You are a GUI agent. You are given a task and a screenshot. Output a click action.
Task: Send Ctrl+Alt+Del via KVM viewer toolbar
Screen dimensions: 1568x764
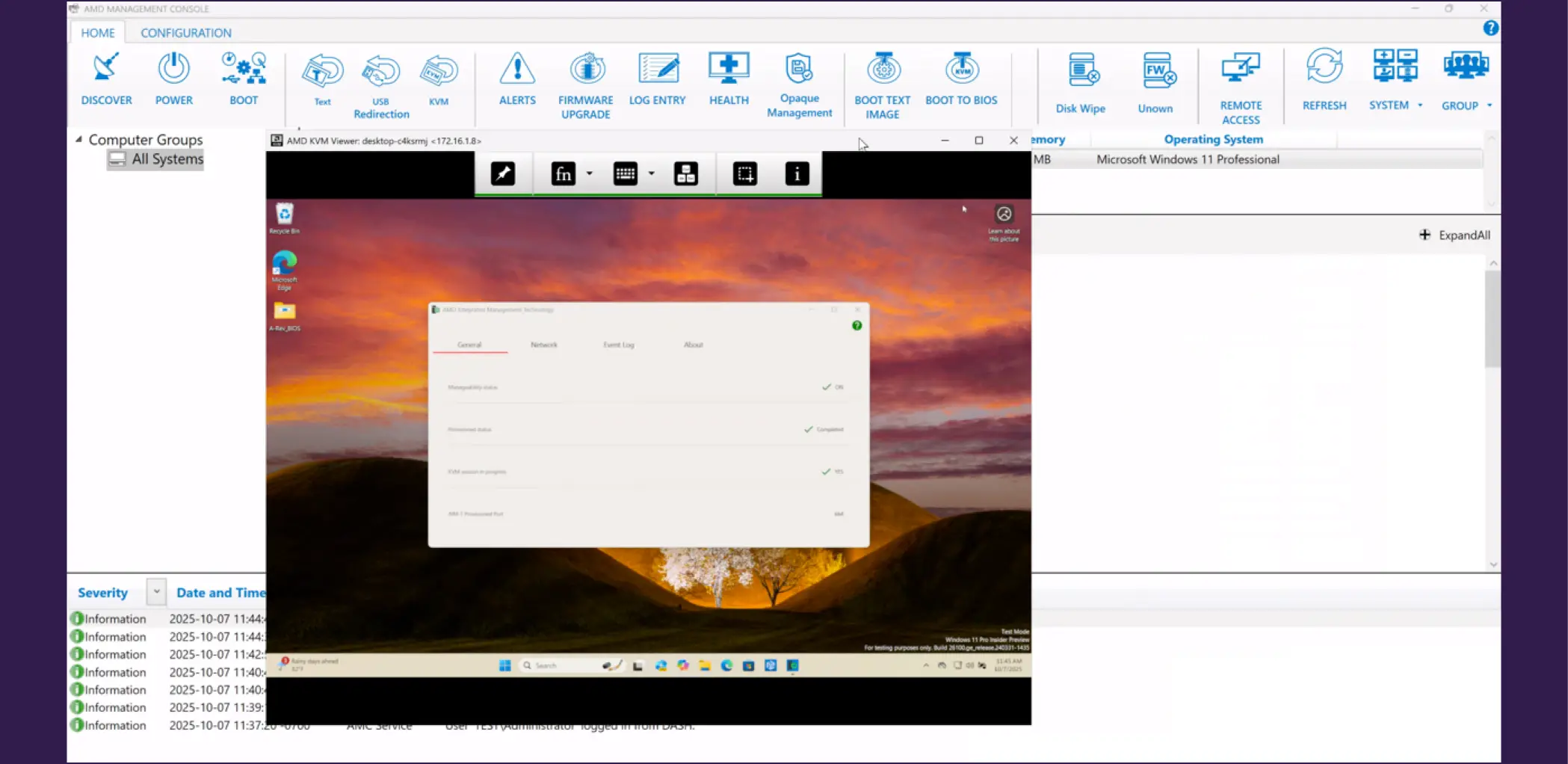pyautogui.click(x=686, y=173)
